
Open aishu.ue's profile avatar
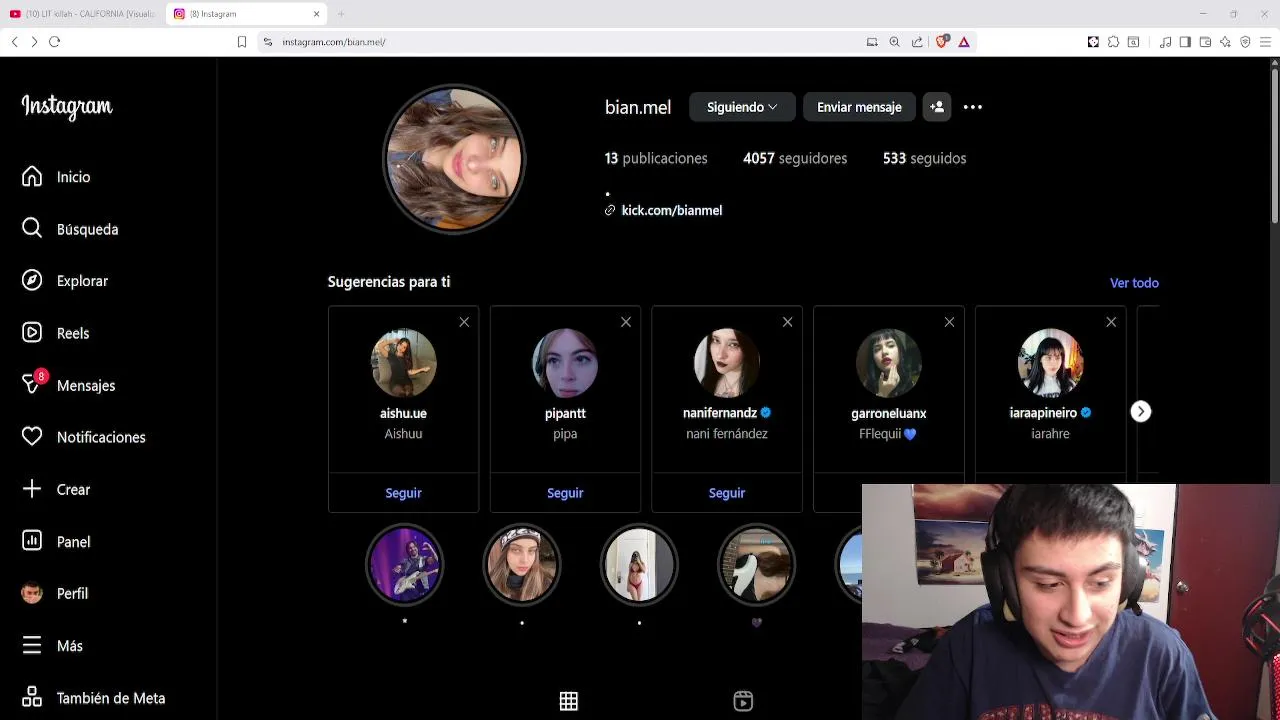(x=404, y=362)
